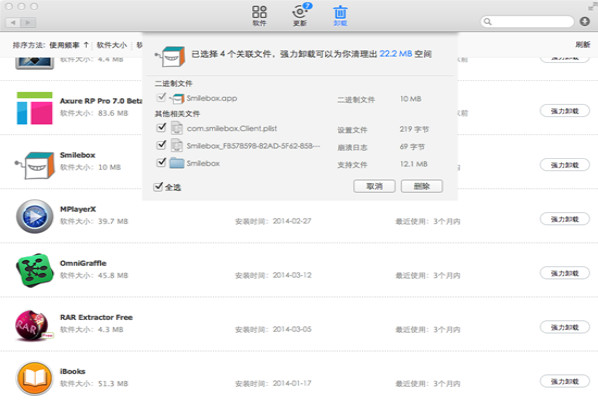
Task: Click the Smilebox app icon in list
Action: (35, 165)
